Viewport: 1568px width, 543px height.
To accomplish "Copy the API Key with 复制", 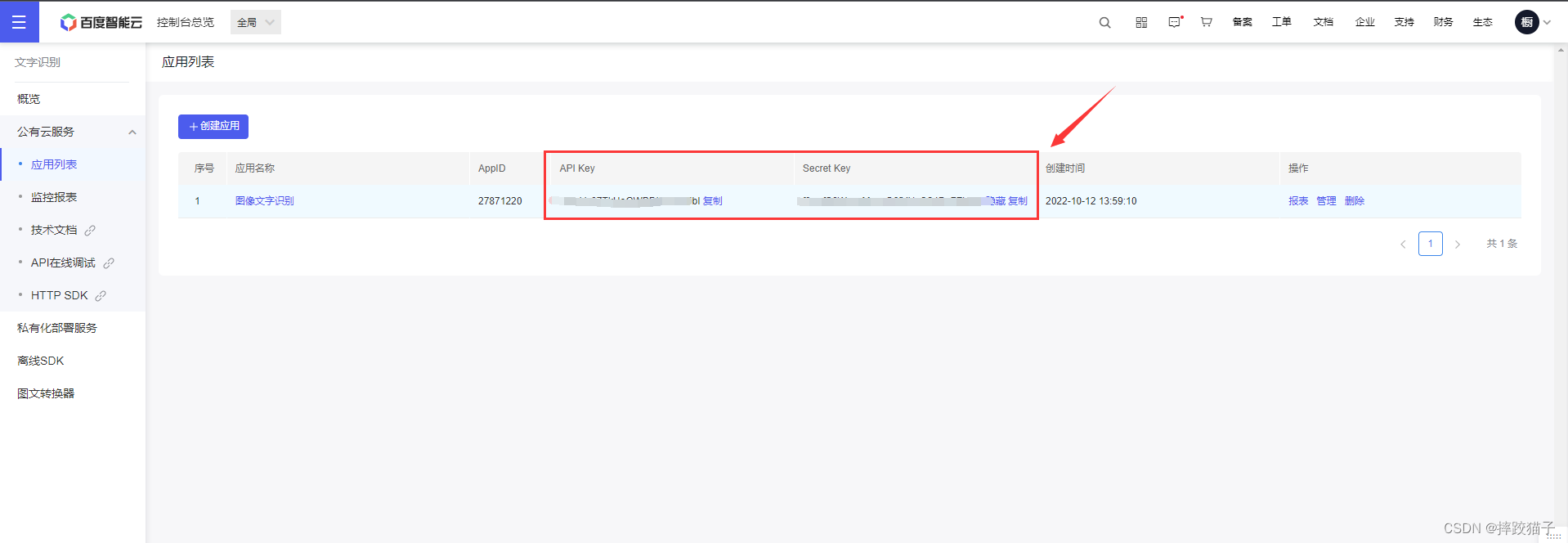I will pyautogui.click(x=713, y=201).
